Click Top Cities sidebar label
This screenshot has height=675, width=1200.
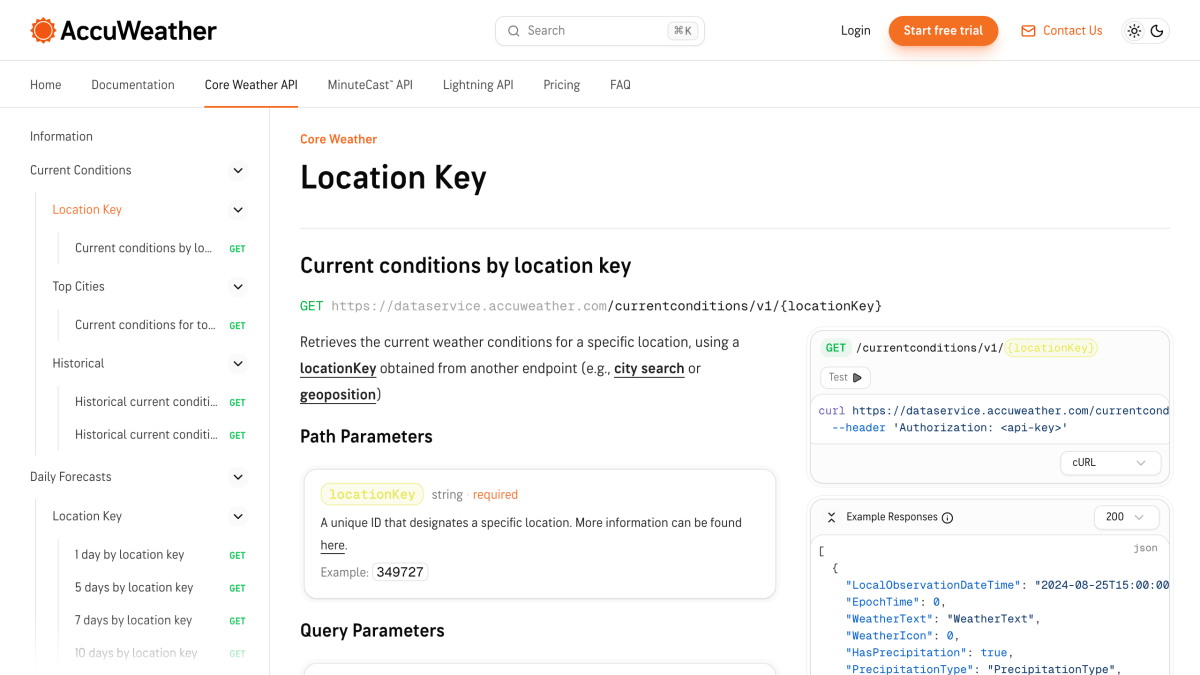(x=79, y=287)
